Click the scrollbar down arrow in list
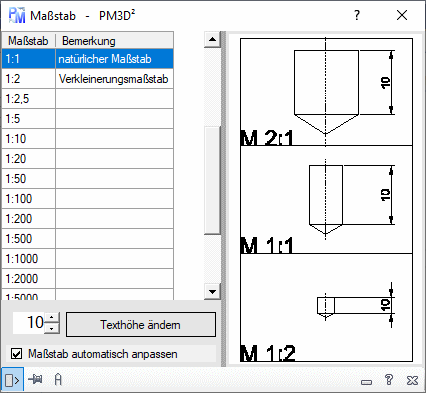The image size is (426, 393). tap(212, 292)
